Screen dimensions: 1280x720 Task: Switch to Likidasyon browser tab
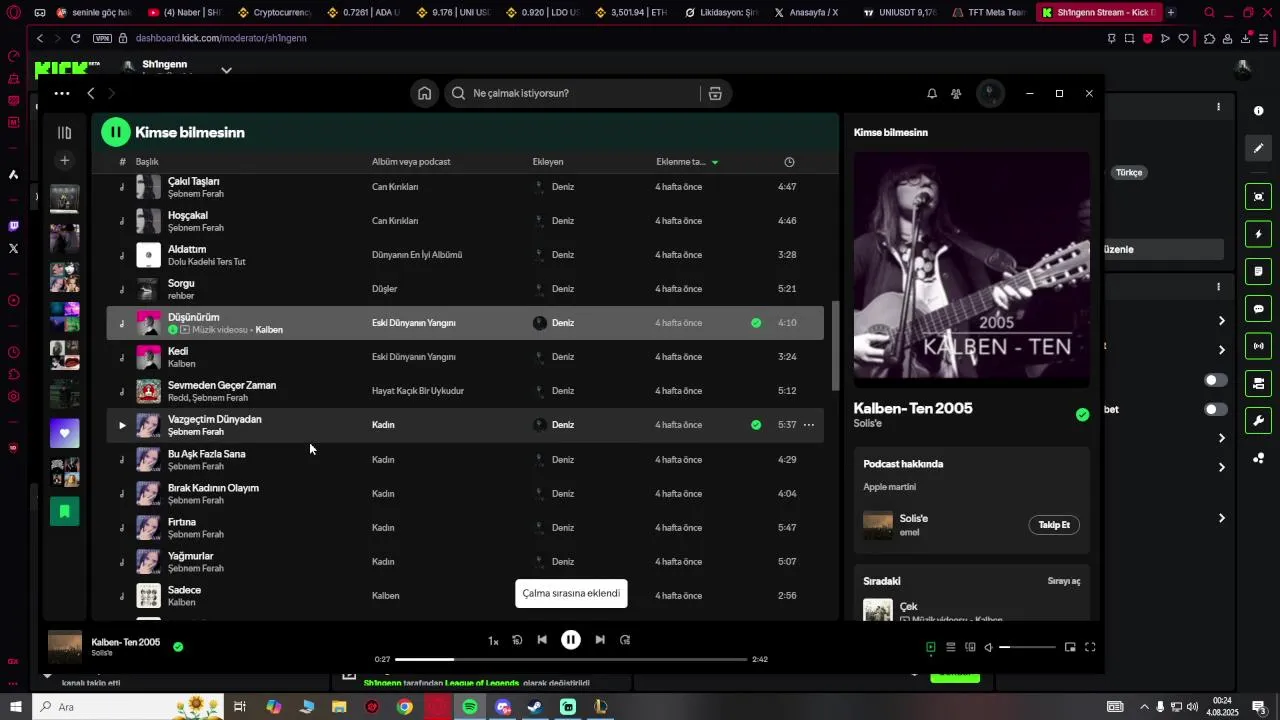click(719, 12)
